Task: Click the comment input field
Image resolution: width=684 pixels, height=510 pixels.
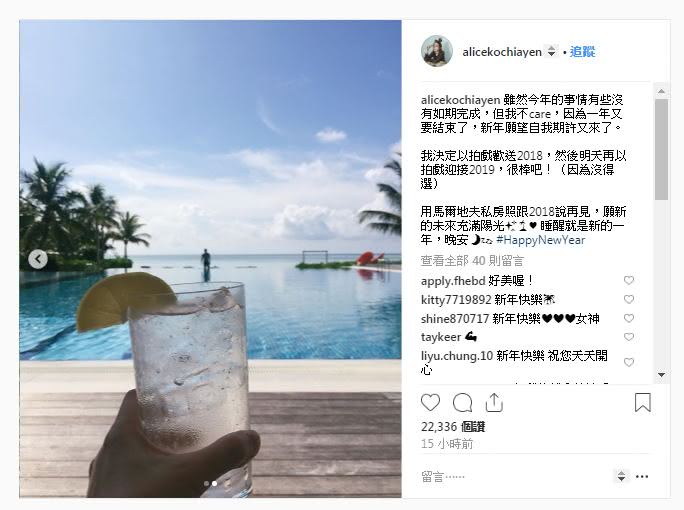Action: pyautogui.click(x=515, y=476)
